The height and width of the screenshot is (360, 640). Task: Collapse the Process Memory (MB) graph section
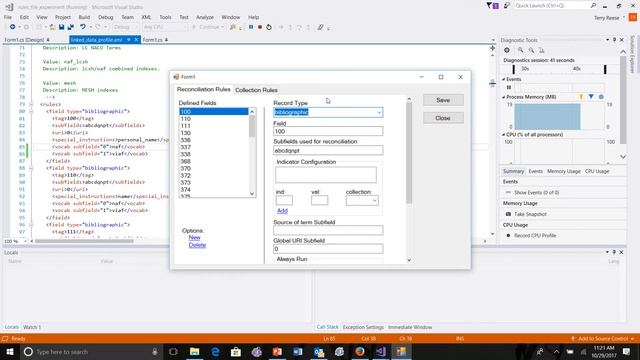pyautogui.click(x=503, y=97)
